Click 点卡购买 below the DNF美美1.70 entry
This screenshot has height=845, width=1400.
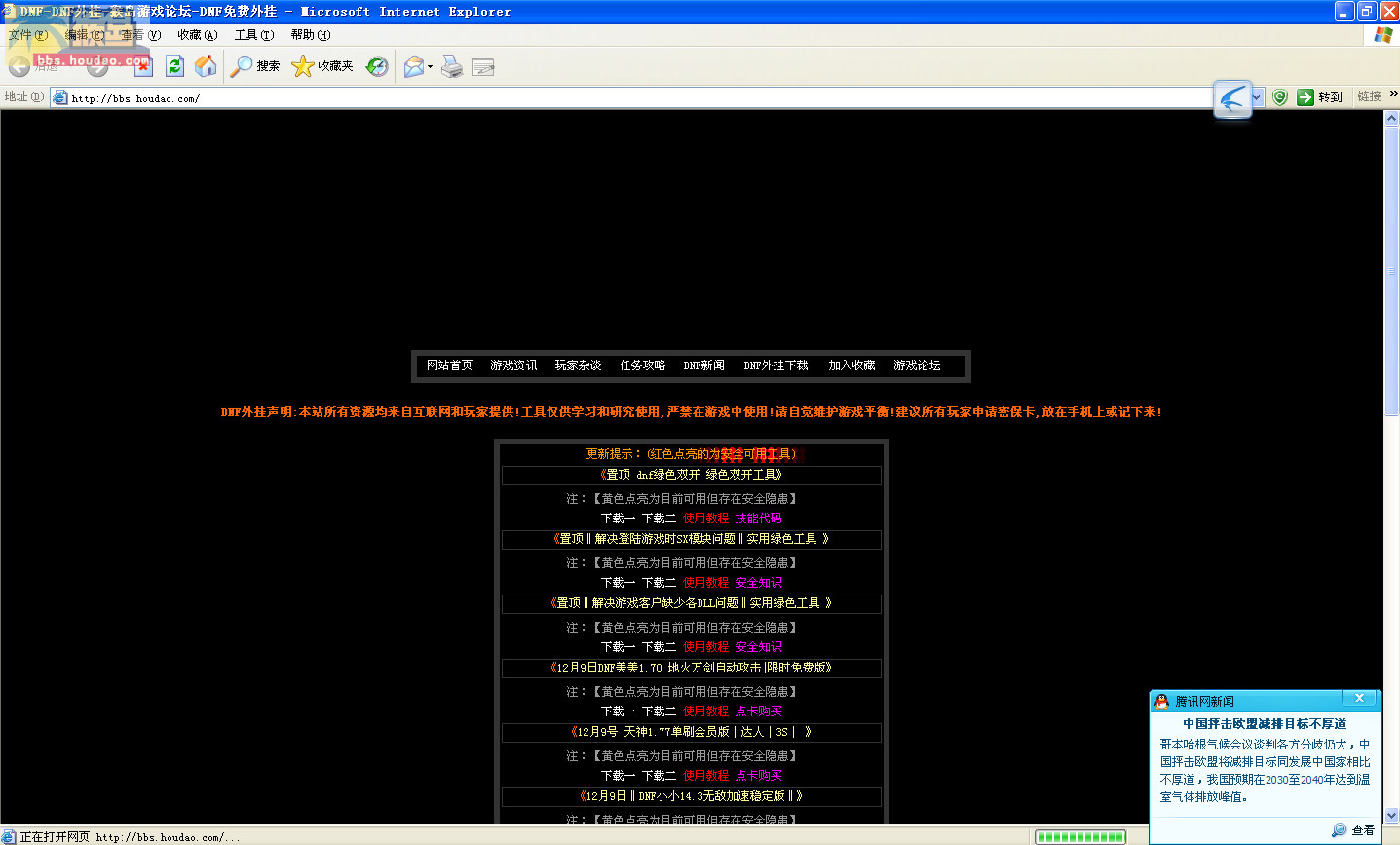(758, 711)
